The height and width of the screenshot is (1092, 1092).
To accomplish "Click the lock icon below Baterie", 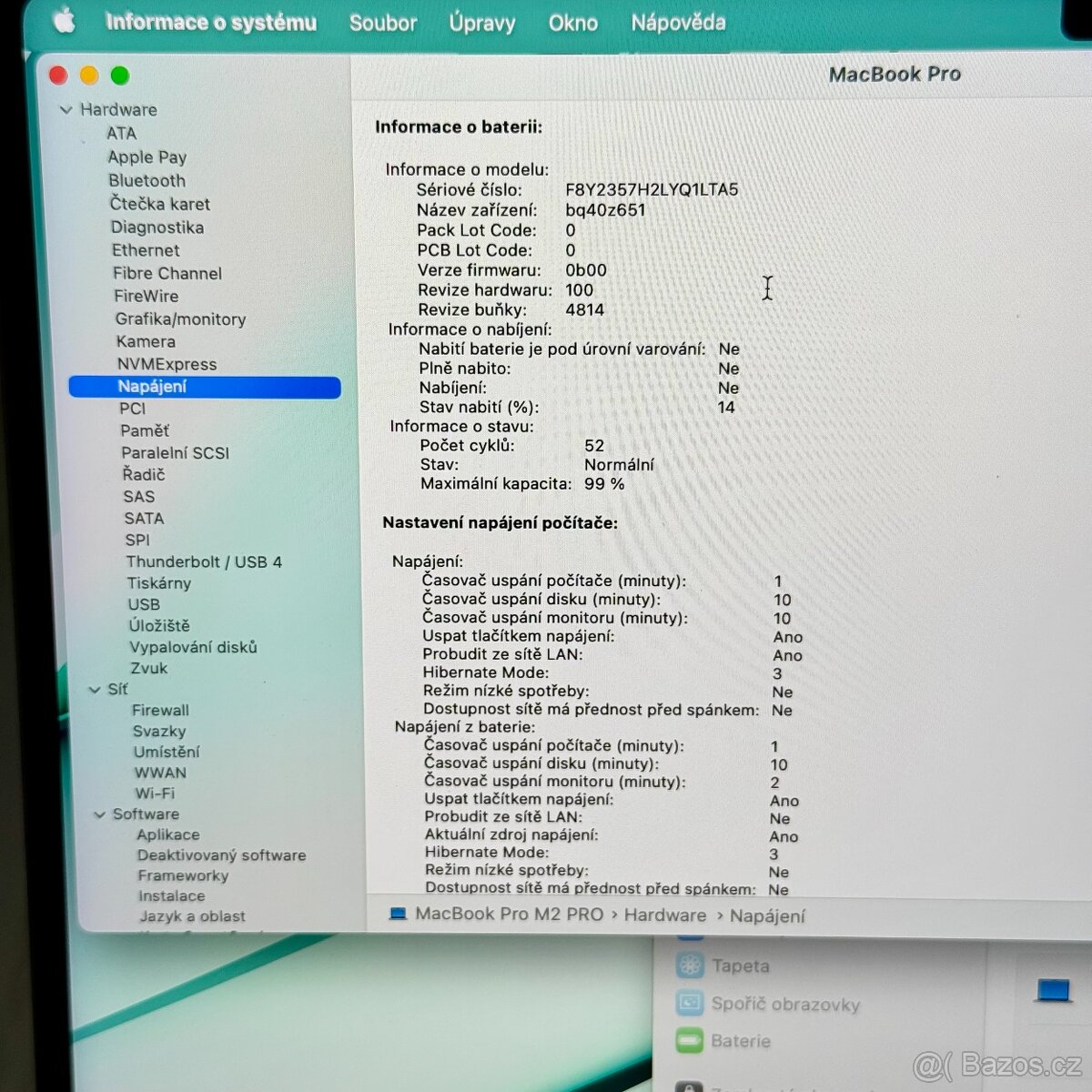I will tap(692, 1085).
